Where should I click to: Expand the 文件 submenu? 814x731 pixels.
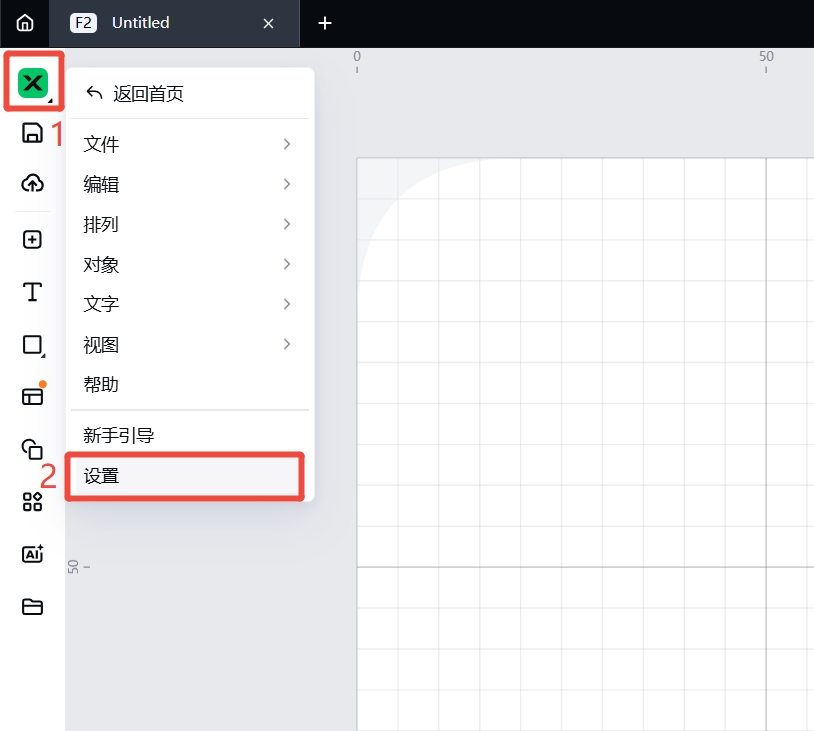click(188, 145)
